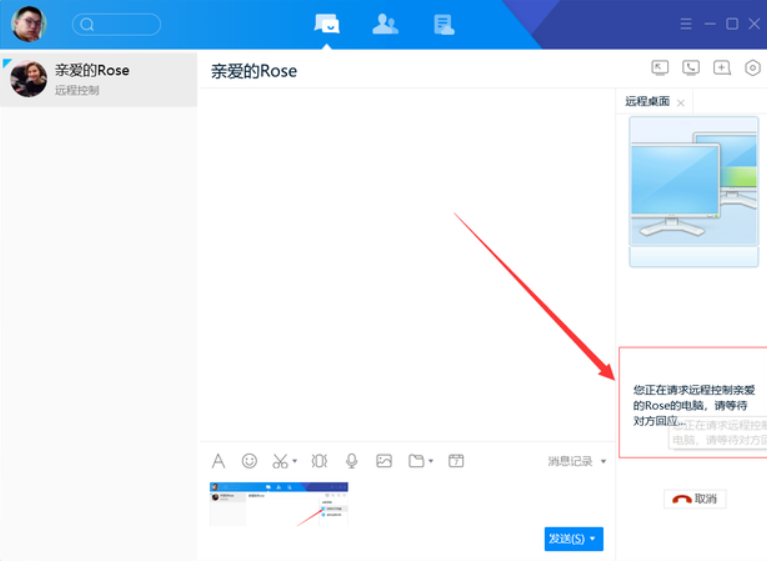Click the remote screen share icon
This screenshot has height=561, width=767.
660,68
